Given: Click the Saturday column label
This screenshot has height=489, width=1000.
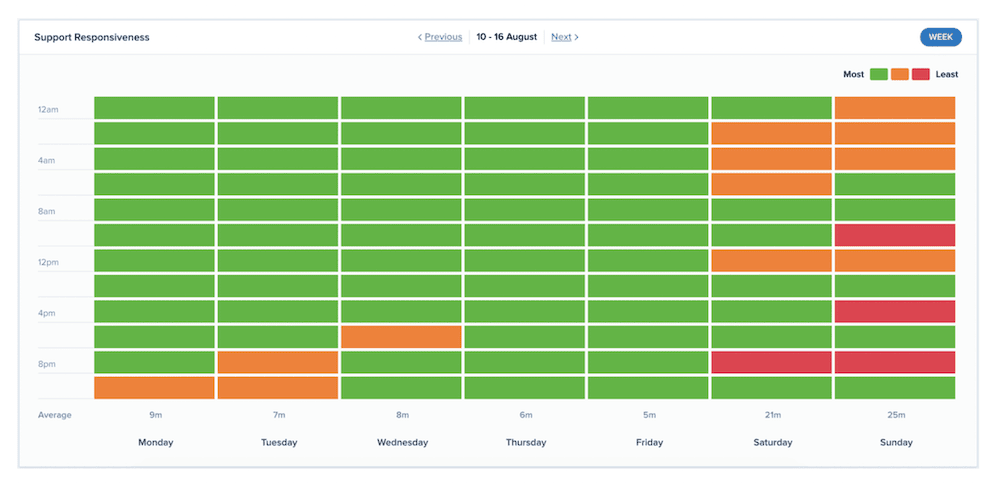Looking at the screenshot, I should click(x=772, y=442).
